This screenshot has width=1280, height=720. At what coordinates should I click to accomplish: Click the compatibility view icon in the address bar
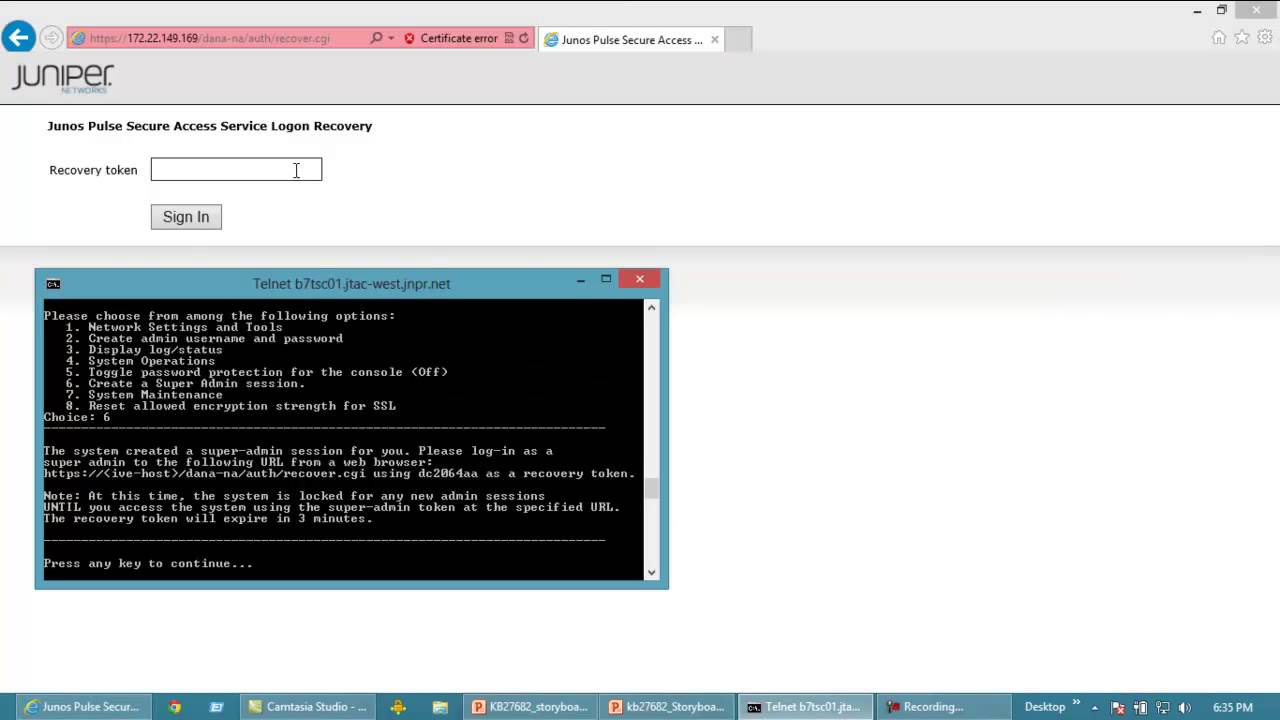509,38
